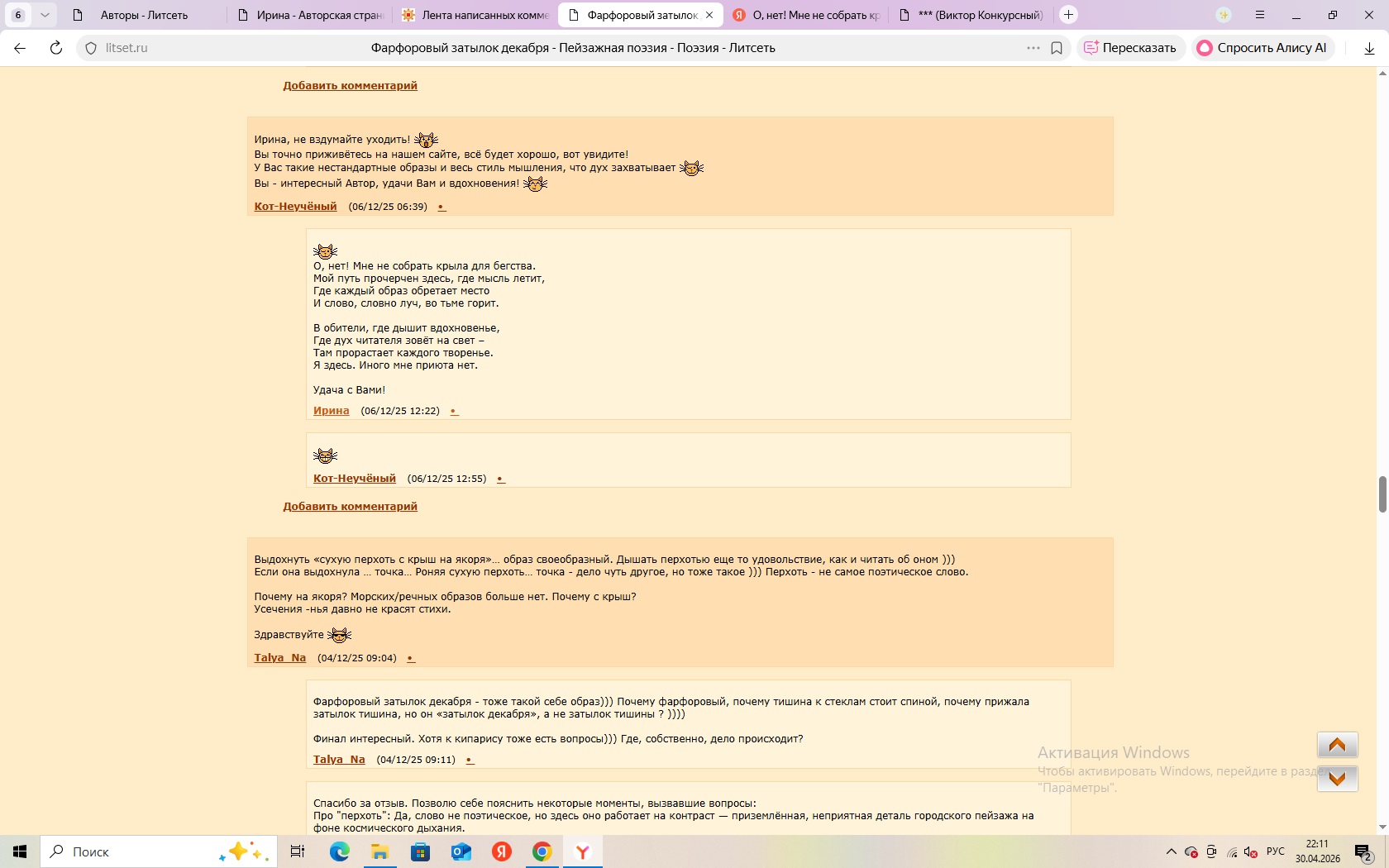Open Task View on the taskbar
This screenshot has height=868, width=1389.
pos(298,851)
